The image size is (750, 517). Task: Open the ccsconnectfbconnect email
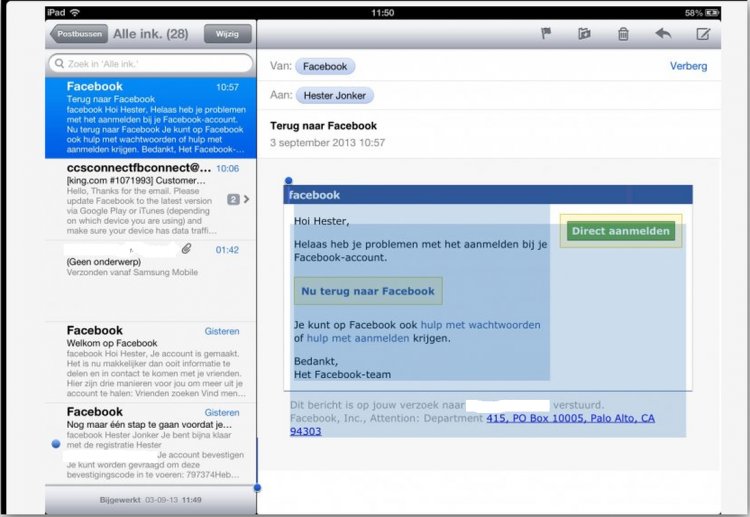(x=151, y=199)
